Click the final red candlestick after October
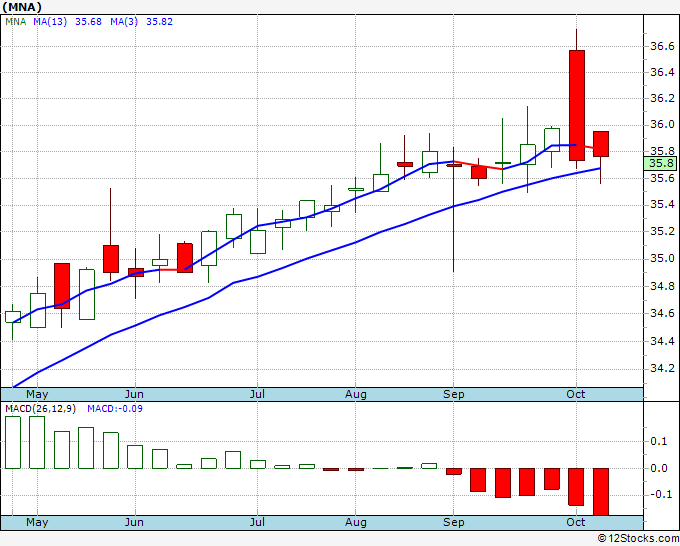680x546 pixels. [601, 144]
